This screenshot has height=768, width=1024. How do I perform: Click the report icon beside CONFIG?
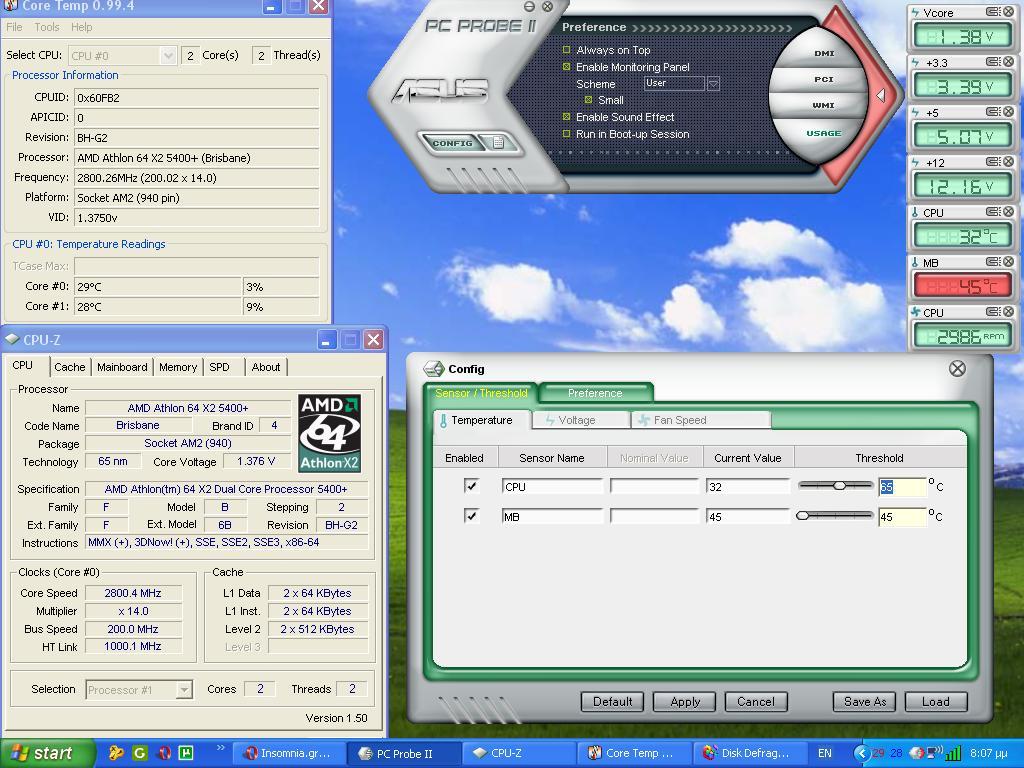(498, 142)
